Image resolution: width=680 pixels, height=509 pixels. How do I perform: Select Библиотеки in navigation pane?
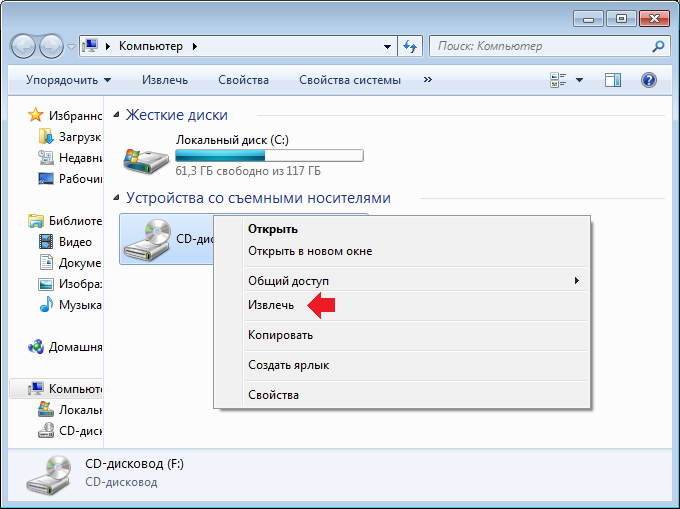point(64,221)
